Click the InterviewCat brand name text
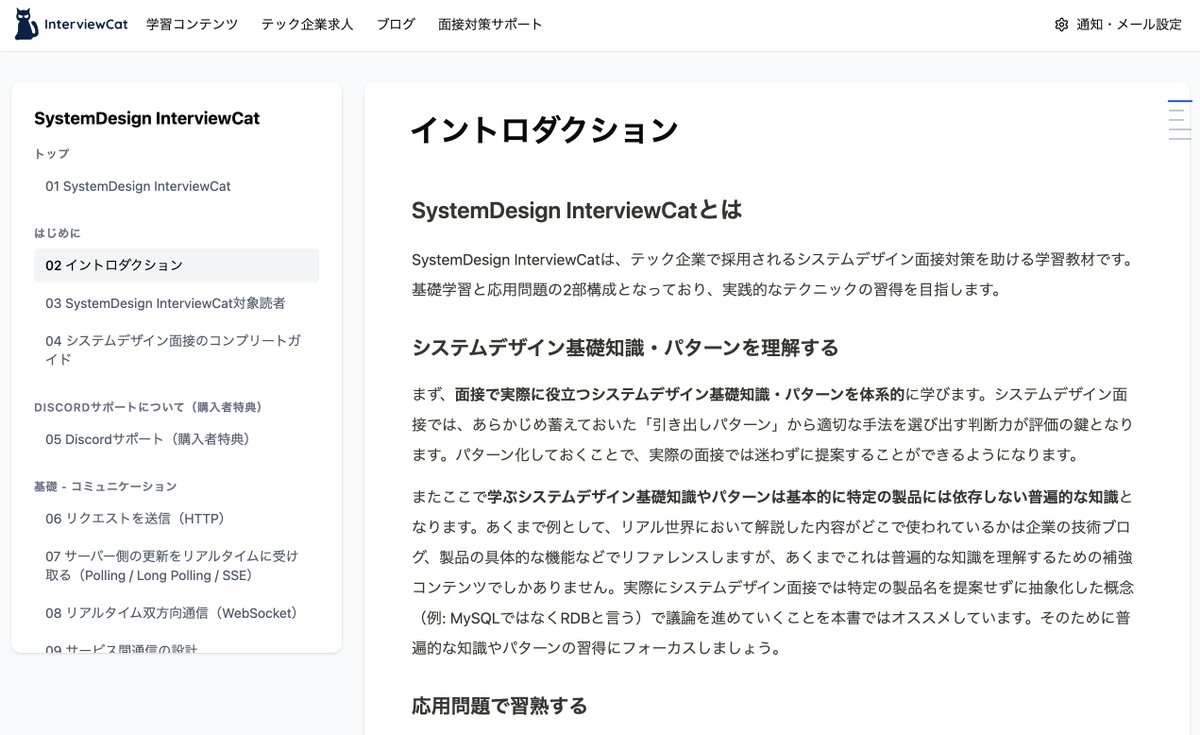Viewport: 1200px width, 735px height. pos(86,25)
